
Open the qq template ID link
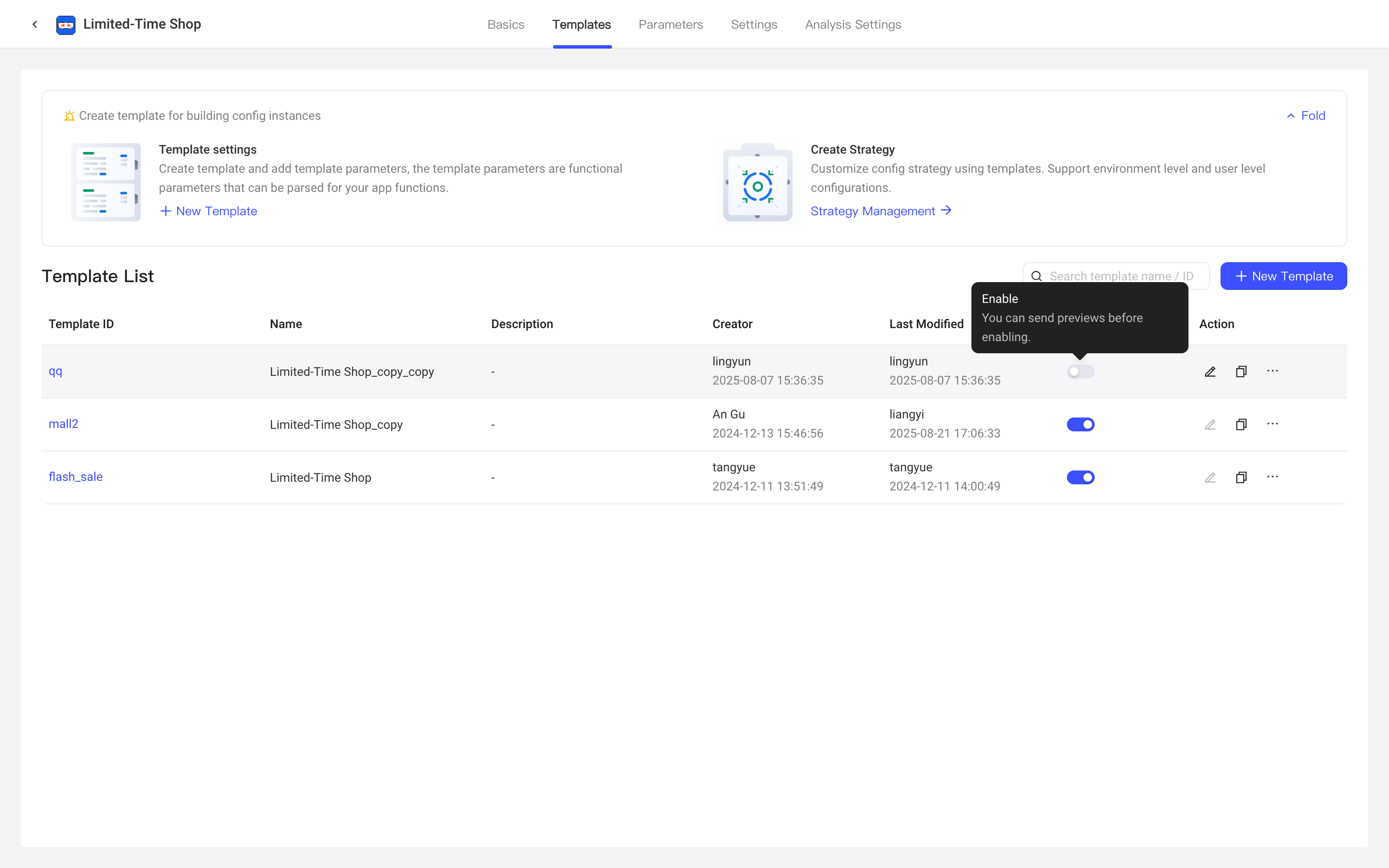pos(55,372)
